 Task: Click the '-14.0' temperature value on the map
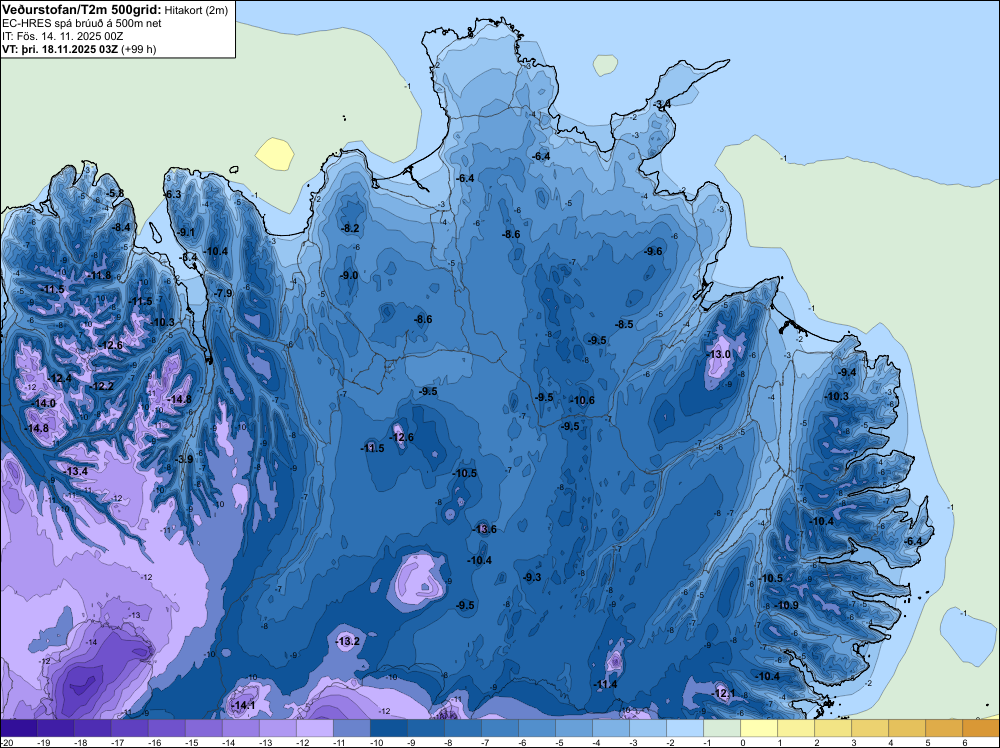coord(44,404)
